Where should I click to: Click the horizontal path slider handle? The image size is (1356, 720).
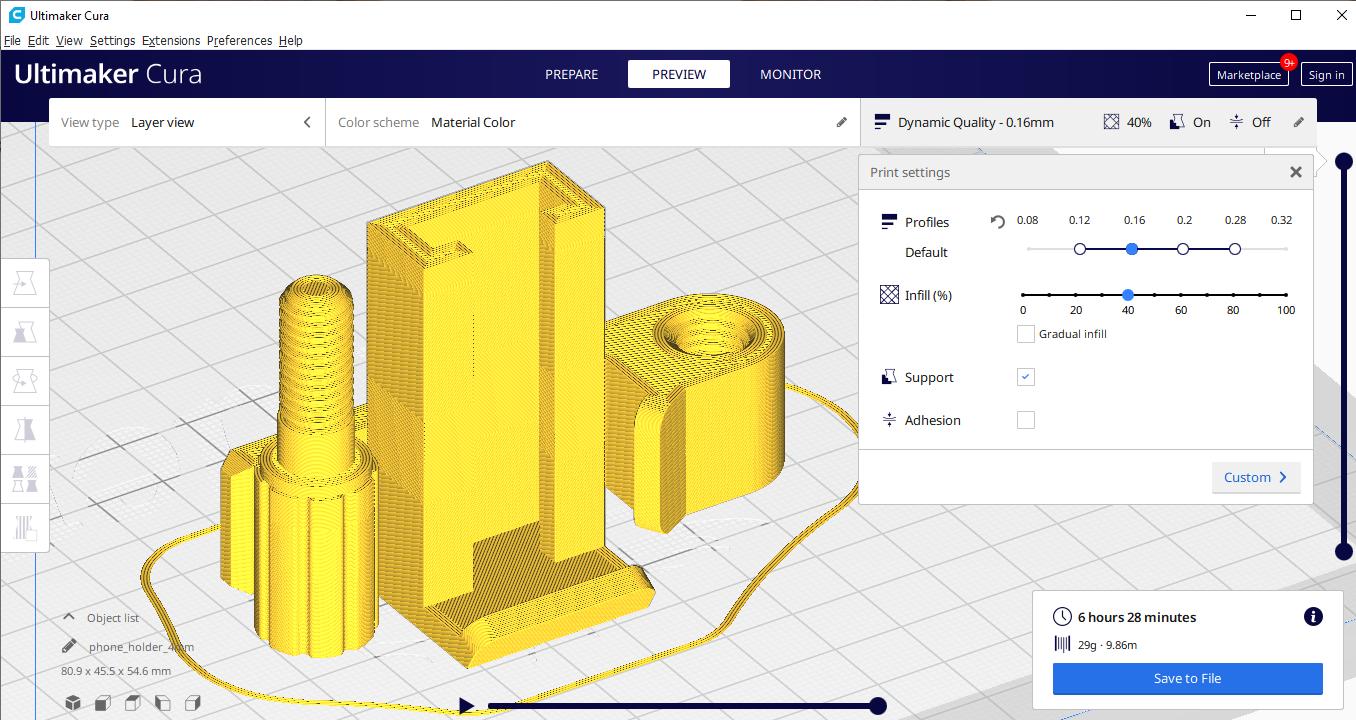click(878, 706)
